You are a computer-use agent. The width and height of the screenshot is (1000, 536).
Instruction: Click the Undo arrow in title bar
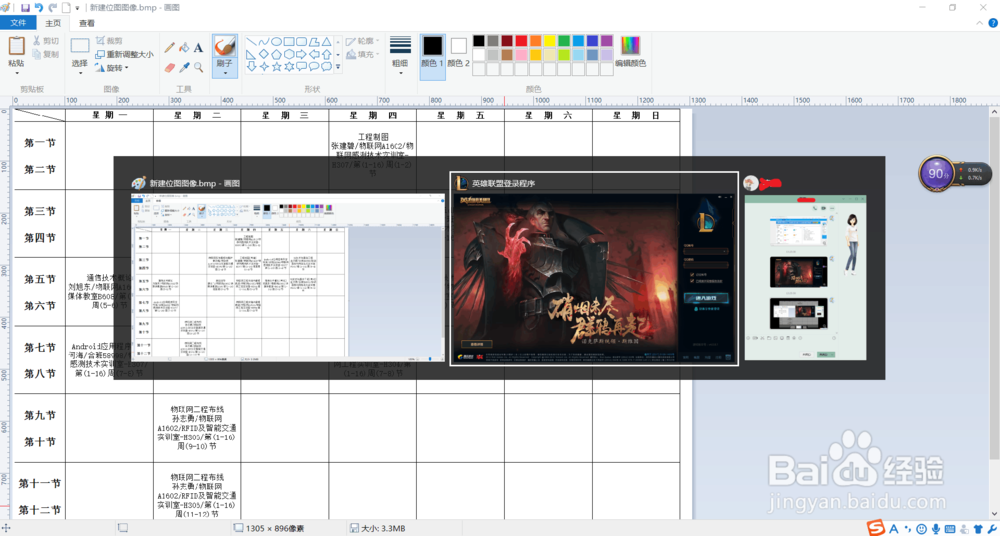39,8
